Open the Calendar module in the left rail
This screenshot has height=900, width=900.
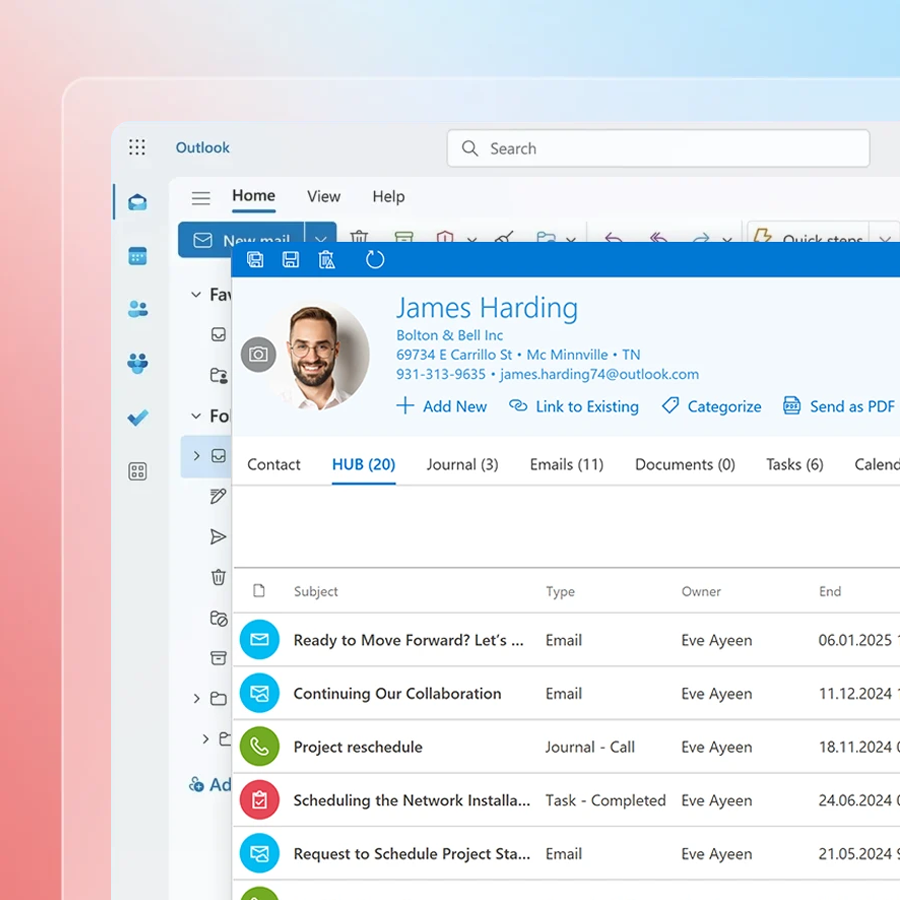[137, 256]
